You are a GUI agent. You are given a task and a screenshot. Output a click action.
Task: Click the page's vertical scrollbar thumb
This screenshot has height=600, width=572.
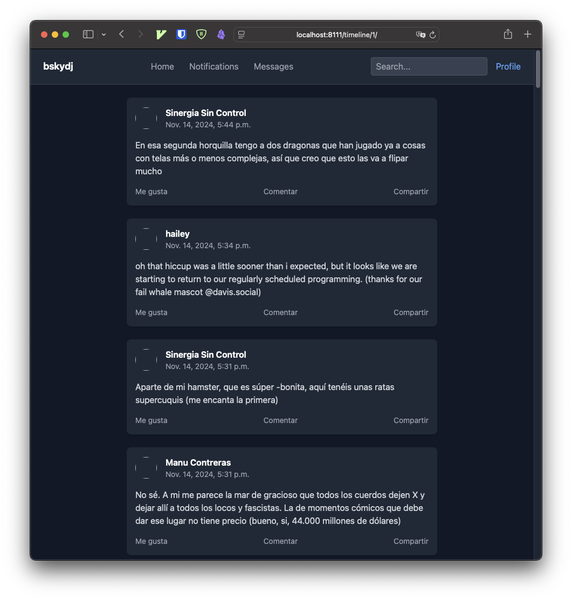click(x=538, y=69)
